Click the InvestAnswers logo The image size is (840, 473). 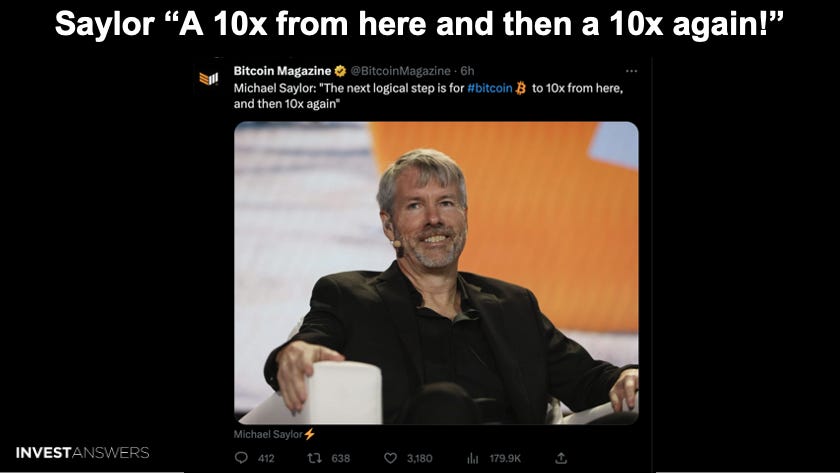[x=82, y=453]
